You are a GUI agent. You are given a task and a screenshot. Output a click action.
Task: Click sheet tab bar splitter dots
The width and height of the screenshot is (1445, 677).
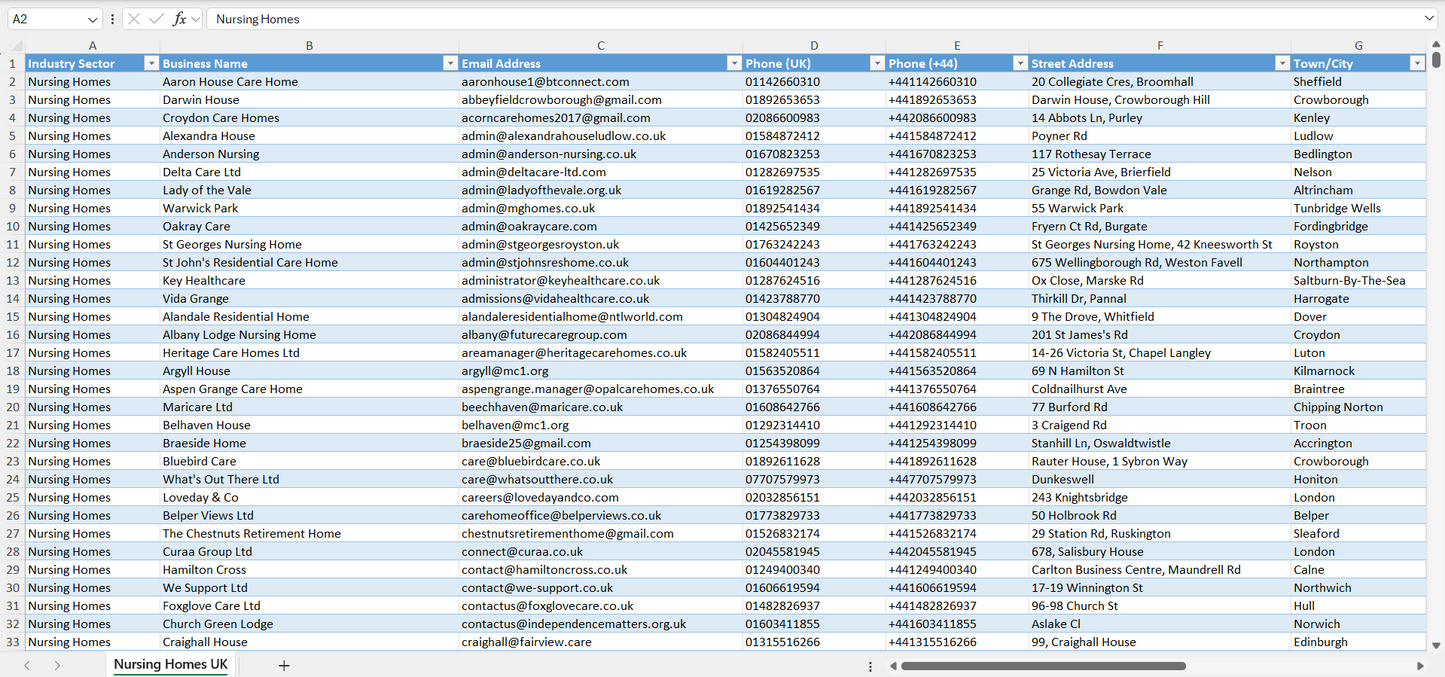tap(870, 666)
